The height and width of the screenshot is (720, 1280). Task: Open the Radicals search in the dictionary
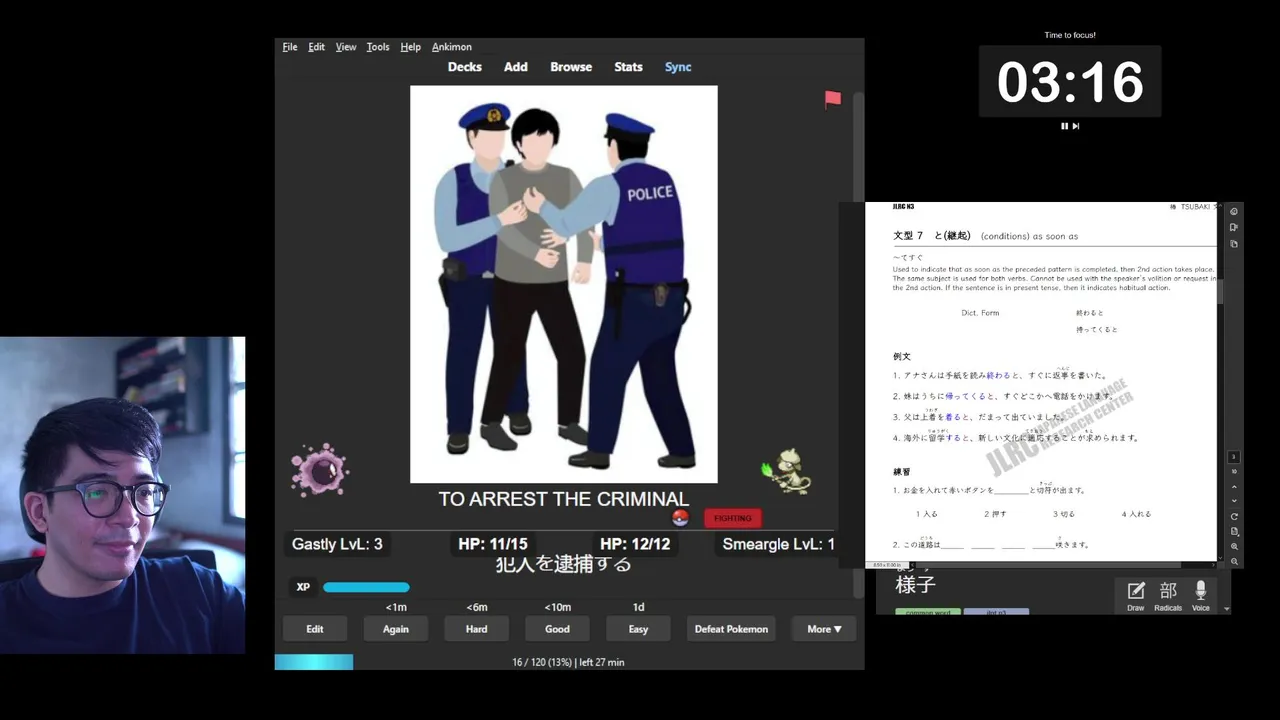tap(1168, 595)
